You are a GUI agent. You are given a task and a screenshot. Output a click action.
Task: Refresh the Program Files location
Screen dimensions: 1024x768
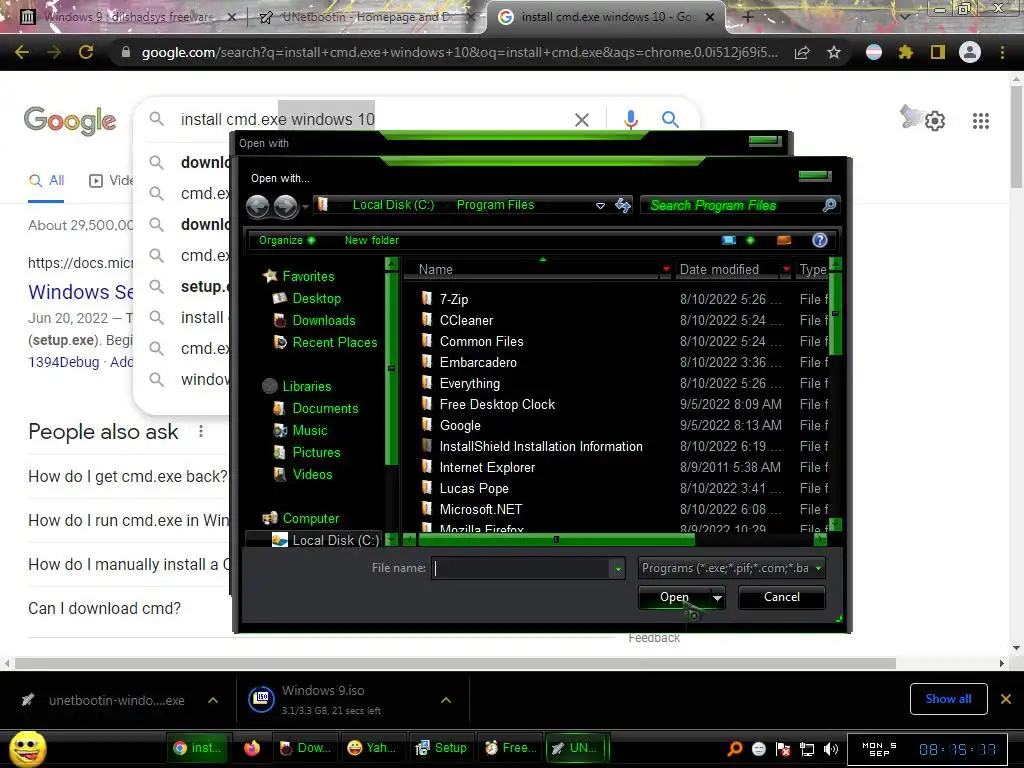[623, 205]
